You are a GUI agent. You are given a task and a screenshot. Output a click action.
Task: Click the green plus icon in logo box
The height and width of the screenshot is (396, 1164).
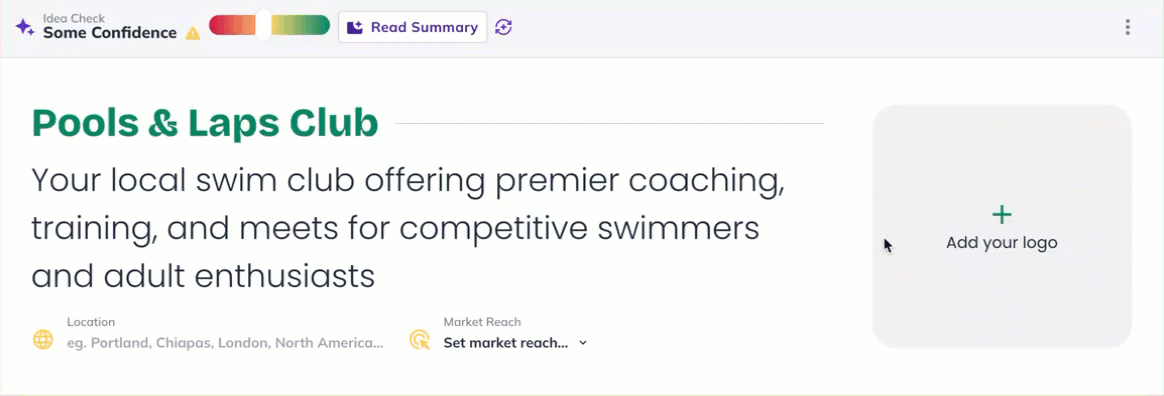pos(1001,215)
